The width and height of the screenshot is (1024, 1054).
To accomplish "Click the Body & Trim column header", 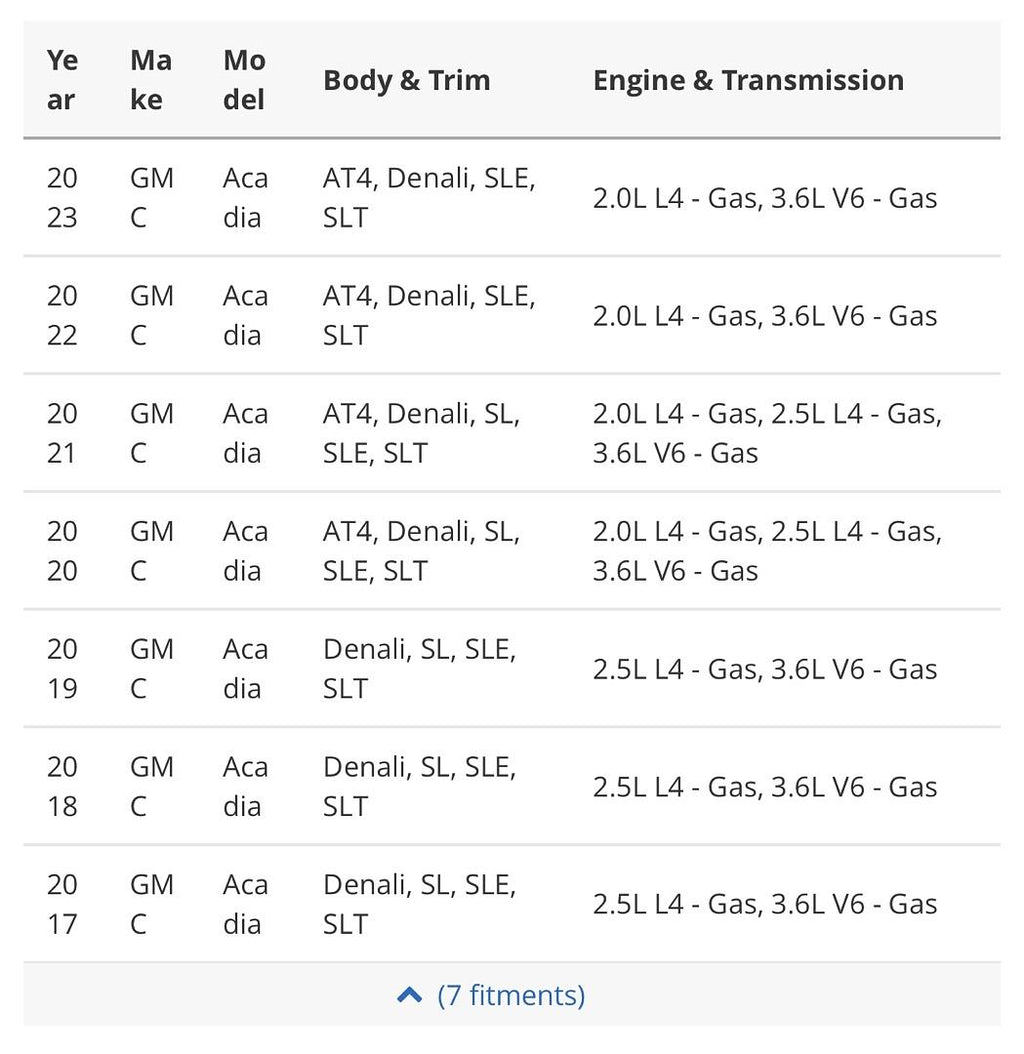I will point(407,80).
